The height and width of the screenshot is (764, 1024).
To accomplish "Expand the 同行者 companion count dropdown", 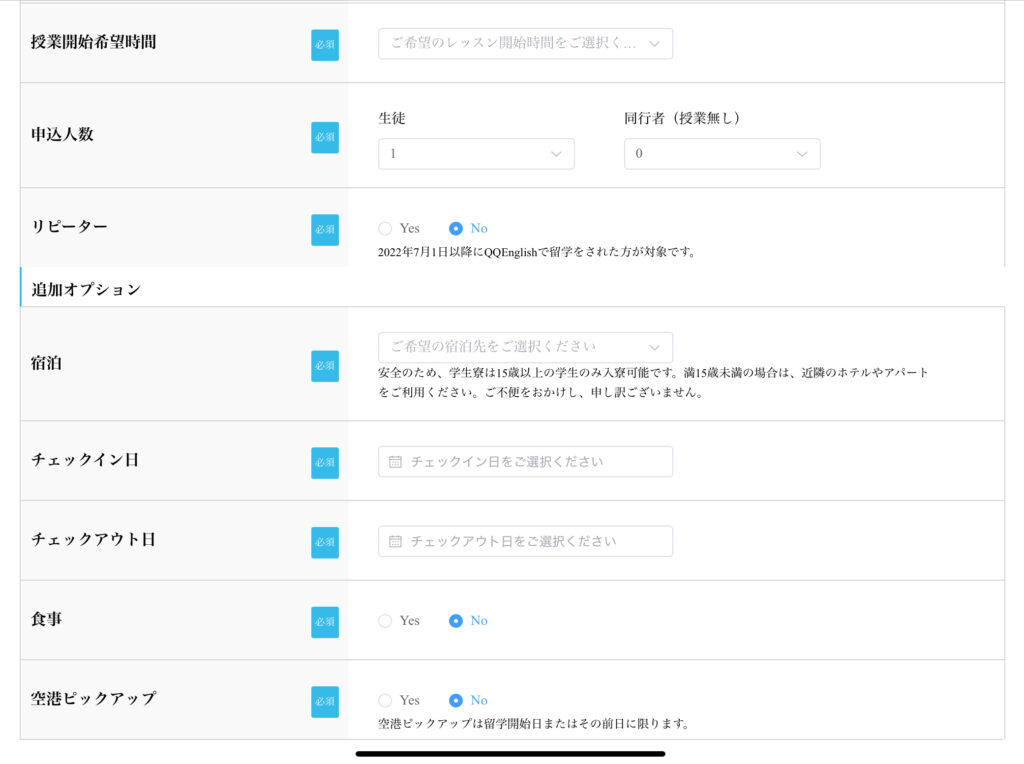I will coord(722,154).
